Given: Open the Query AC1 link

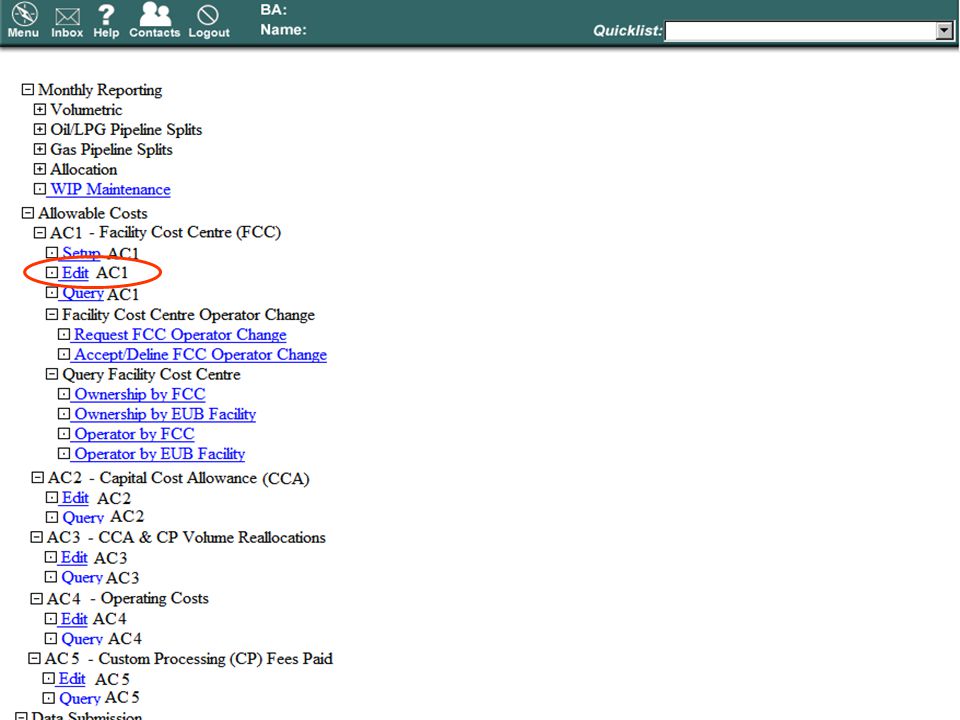Looking at the screenshot, I should pyautogui.click(x=83, y=294).
